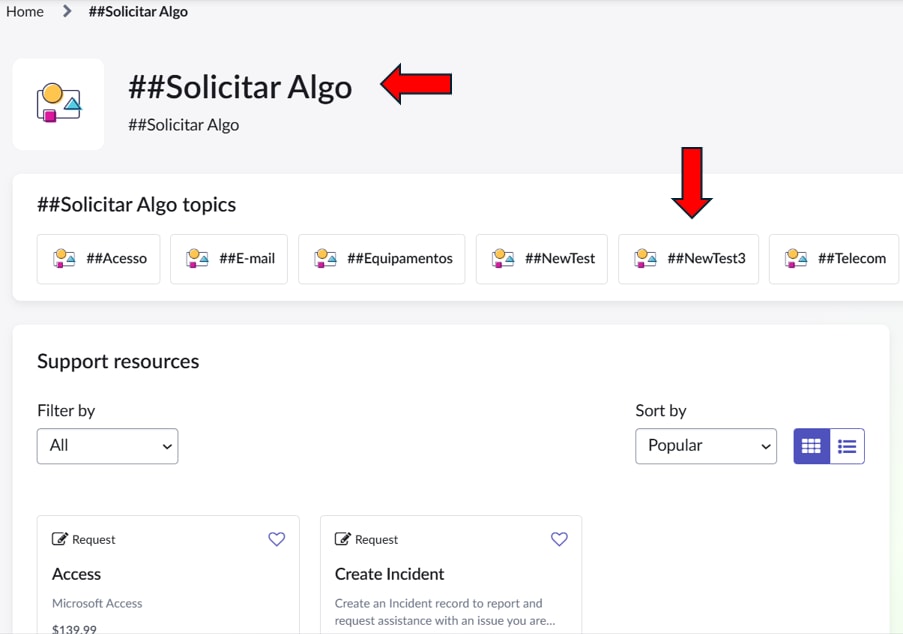The width and height of the screenshot is (903, 634).
Task: Favorite the Access request with the heart
Action: coord(276,539)
